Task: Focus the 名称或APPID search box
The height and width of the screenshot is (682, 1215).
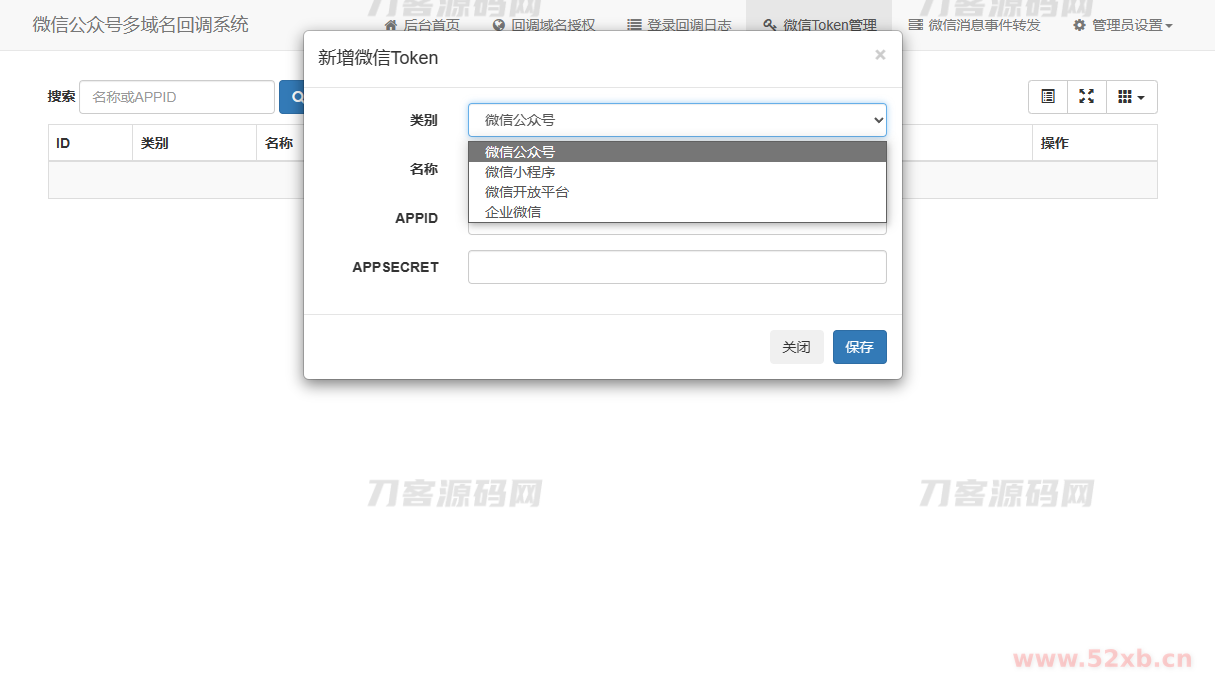Action: pyautogui.click(x=177, y=97)
